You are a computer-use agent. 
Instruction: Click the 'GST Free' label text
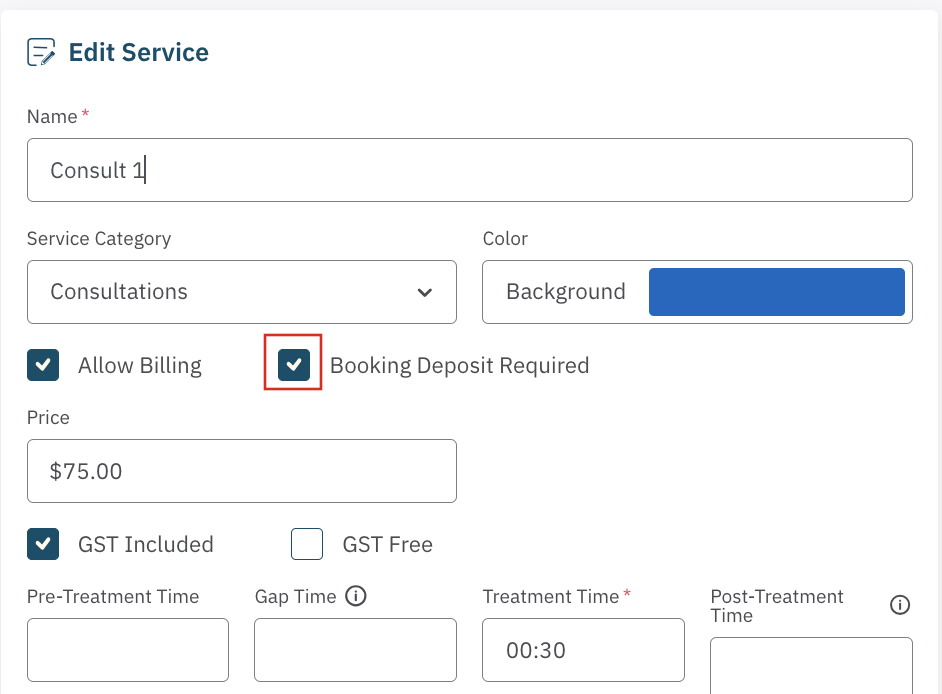click(387, 545)
